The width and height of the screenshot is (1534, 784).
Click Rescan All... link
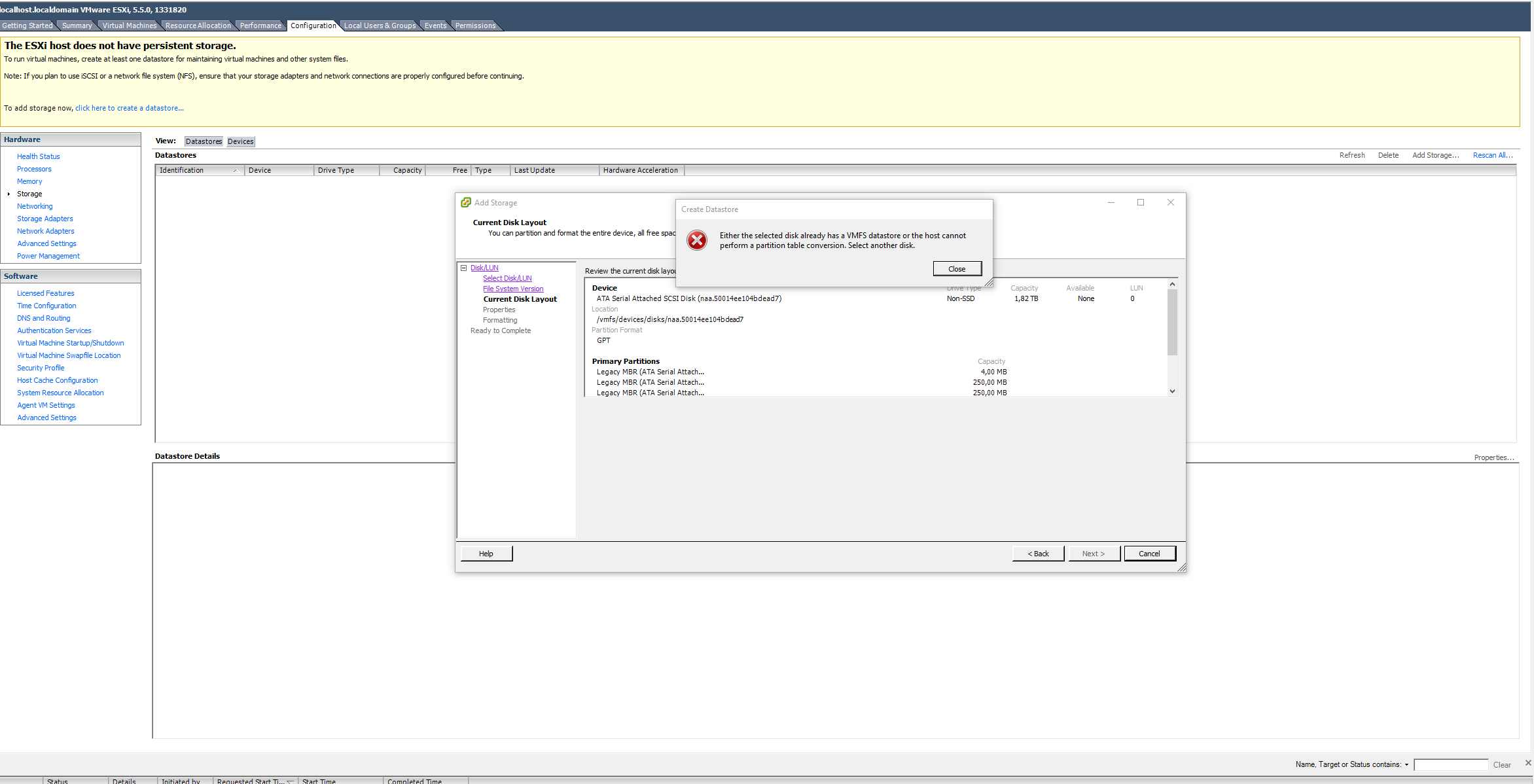1493,155
